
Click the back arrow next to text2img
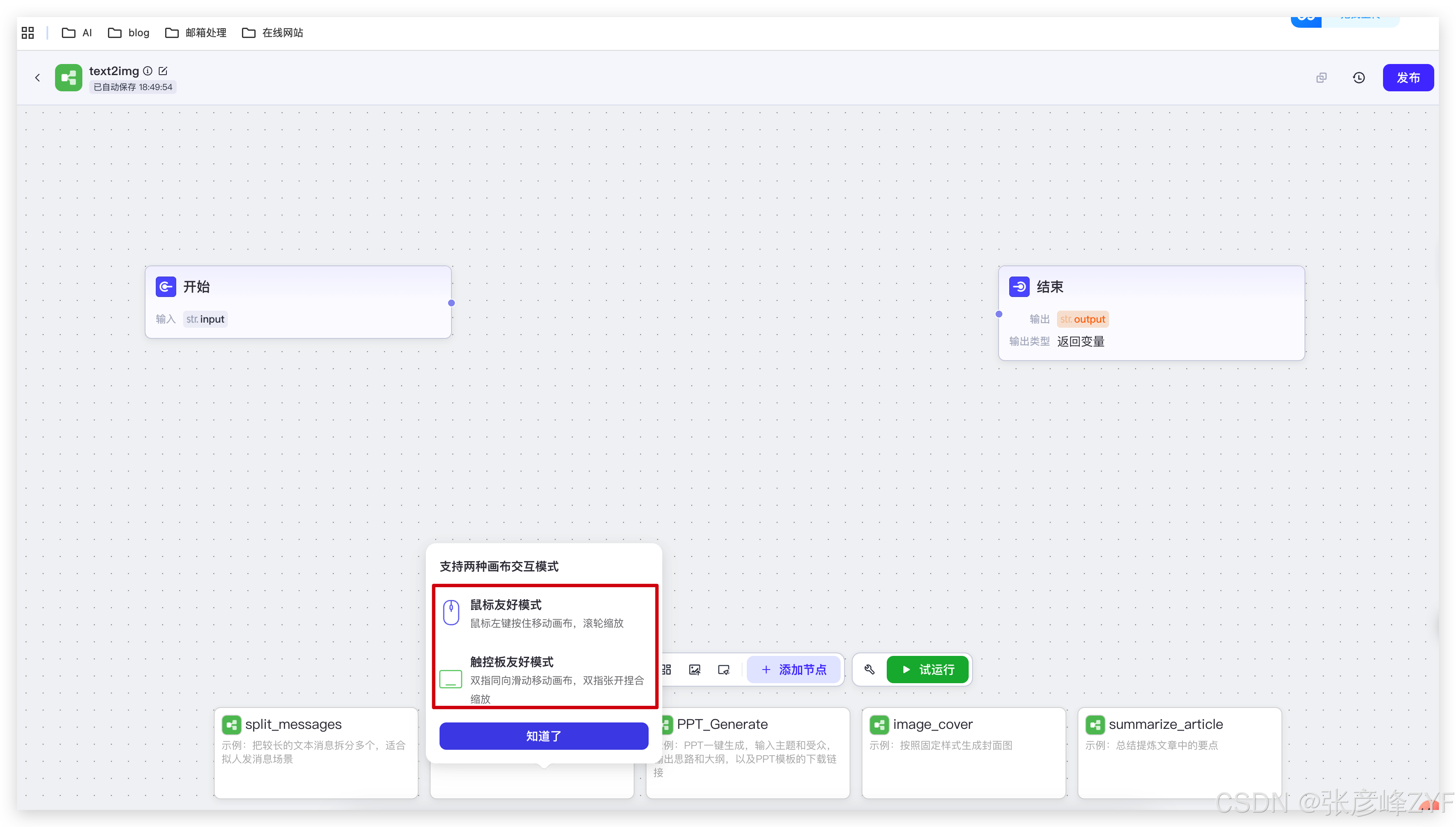coord(38,78)
